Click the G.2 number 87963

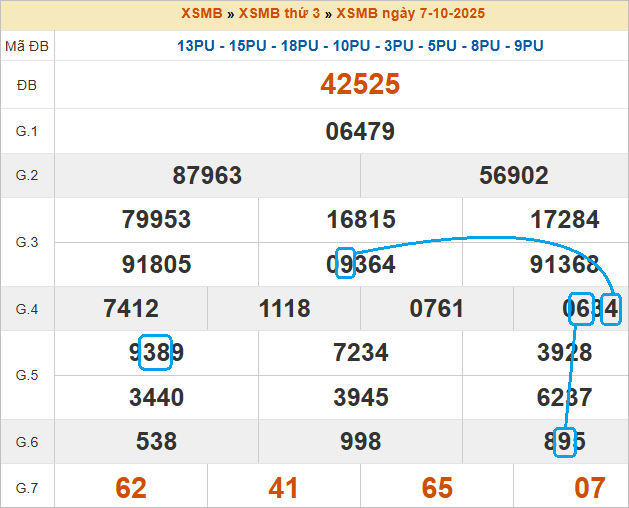(x=207, y=176)
